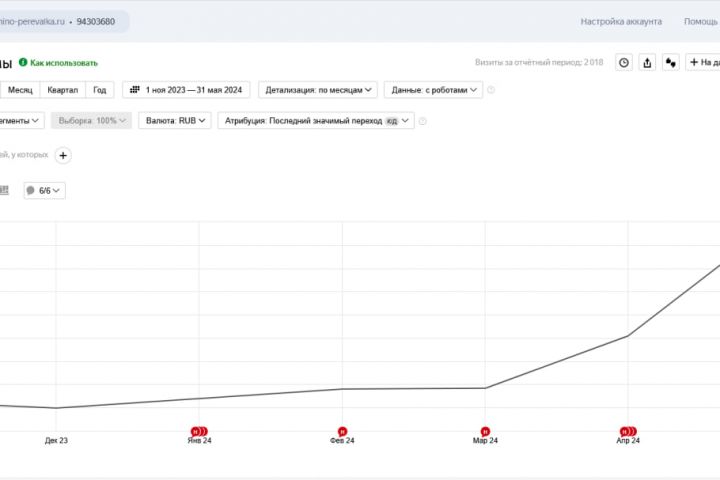Screen dimensions: 720x480
Task: Open 'Атрибуция: Последний значимый переход' dropdown
Action: tap(316, 120)
